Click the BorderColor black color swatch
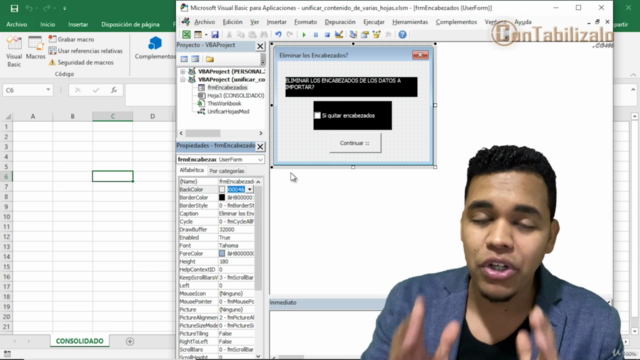This screenshot has width=640, height=360. [x=222, y=198]
